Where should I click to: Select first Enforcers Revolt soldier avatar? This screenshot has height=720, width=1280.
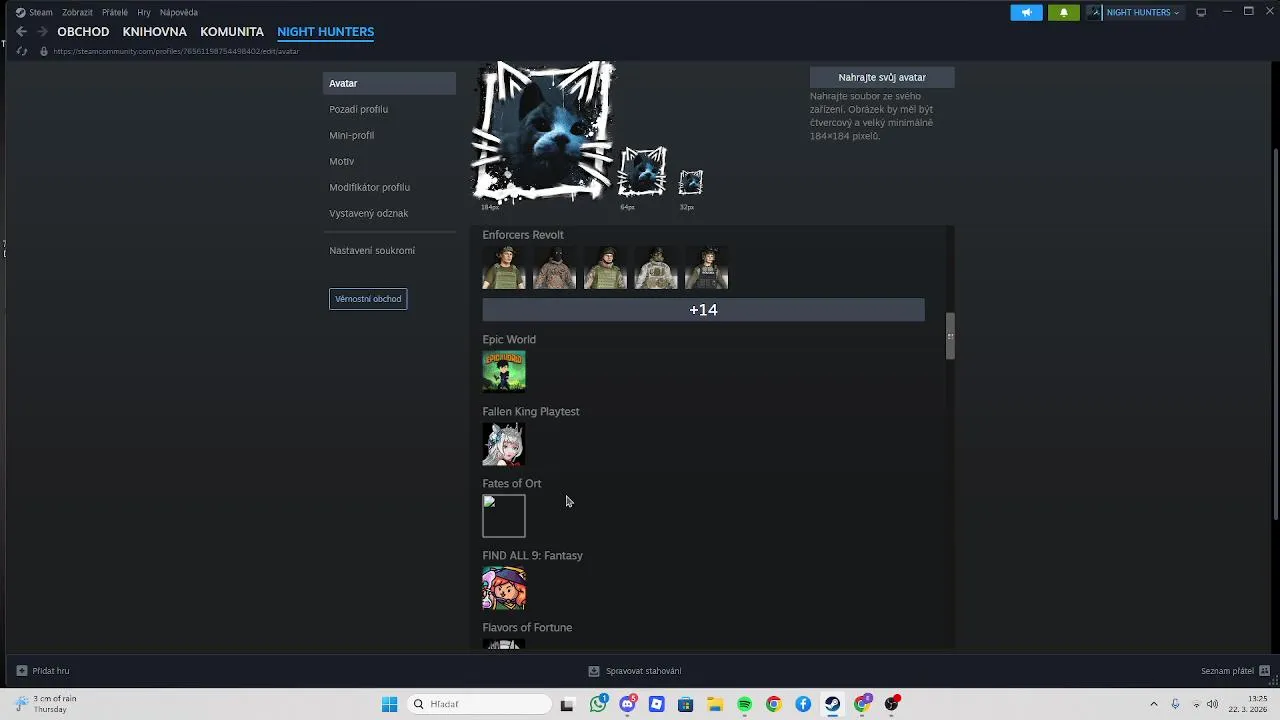click(504, 268)
